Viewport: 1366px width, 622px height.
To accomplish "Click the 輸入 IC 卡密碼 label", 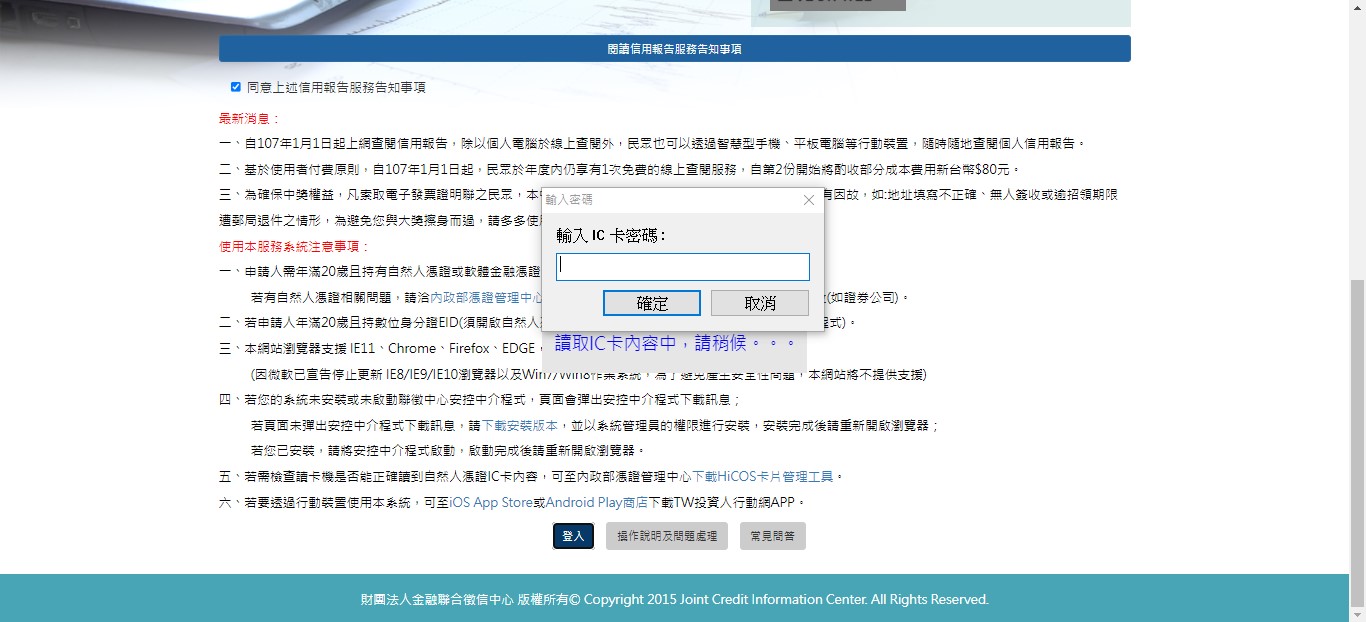I will [611, 235].
